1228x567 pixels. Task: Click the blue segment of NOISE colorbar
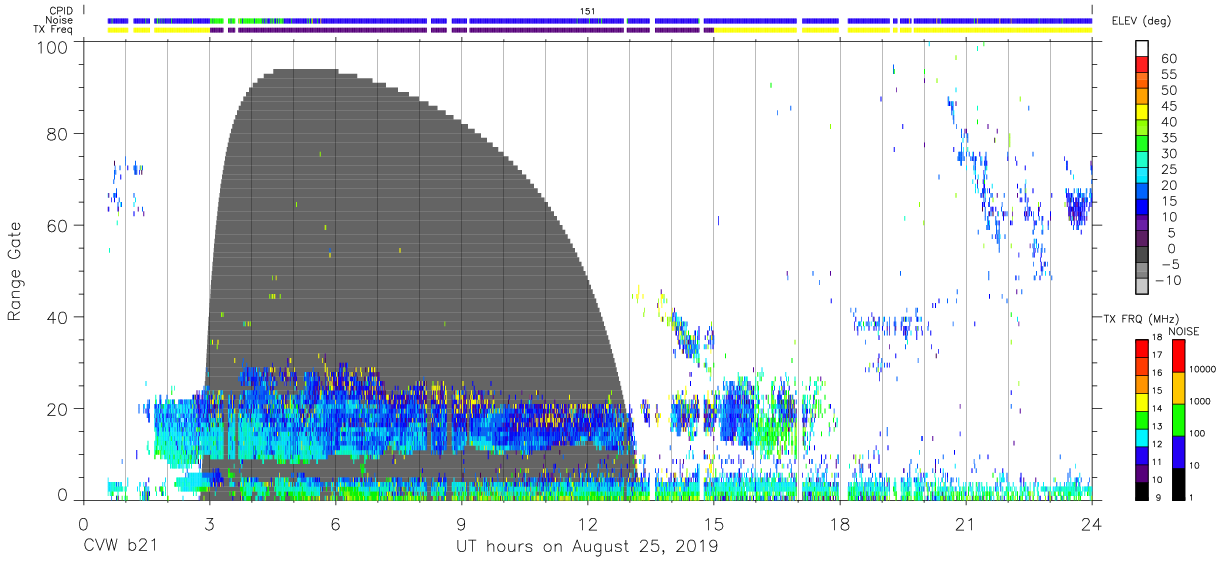tap(1178, 452)
